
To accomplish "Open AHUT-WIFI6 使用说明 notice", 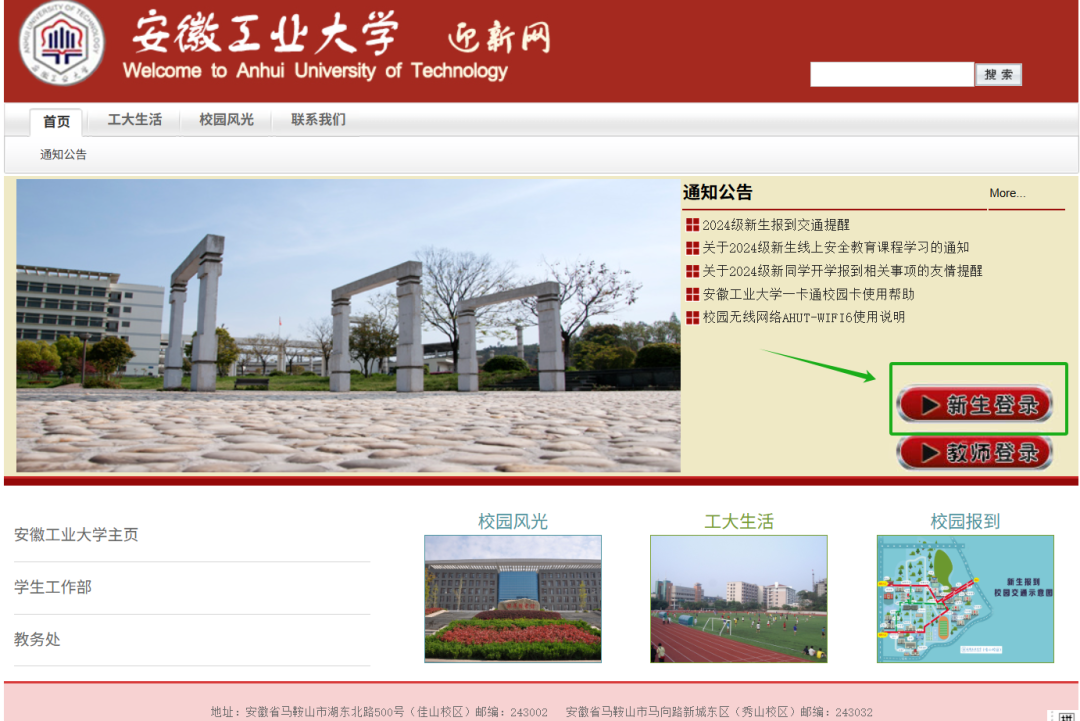I will pos(803,317).
